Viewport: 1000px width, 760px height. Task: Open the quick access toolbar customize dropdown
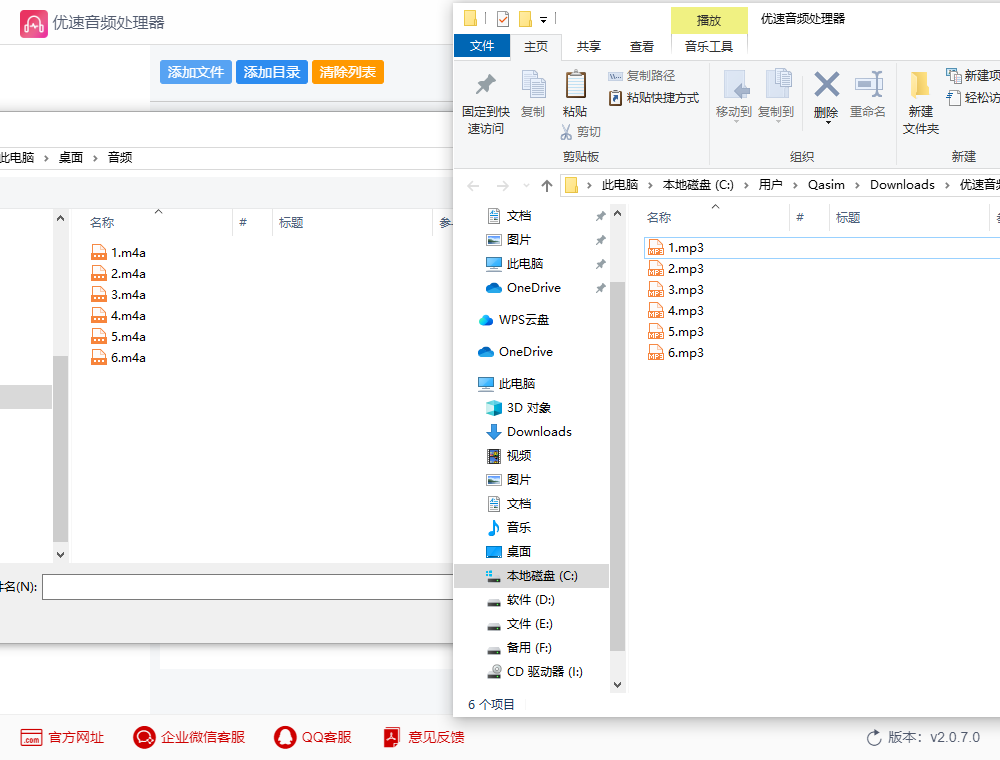pyautogui.click(x=543, y=20)
